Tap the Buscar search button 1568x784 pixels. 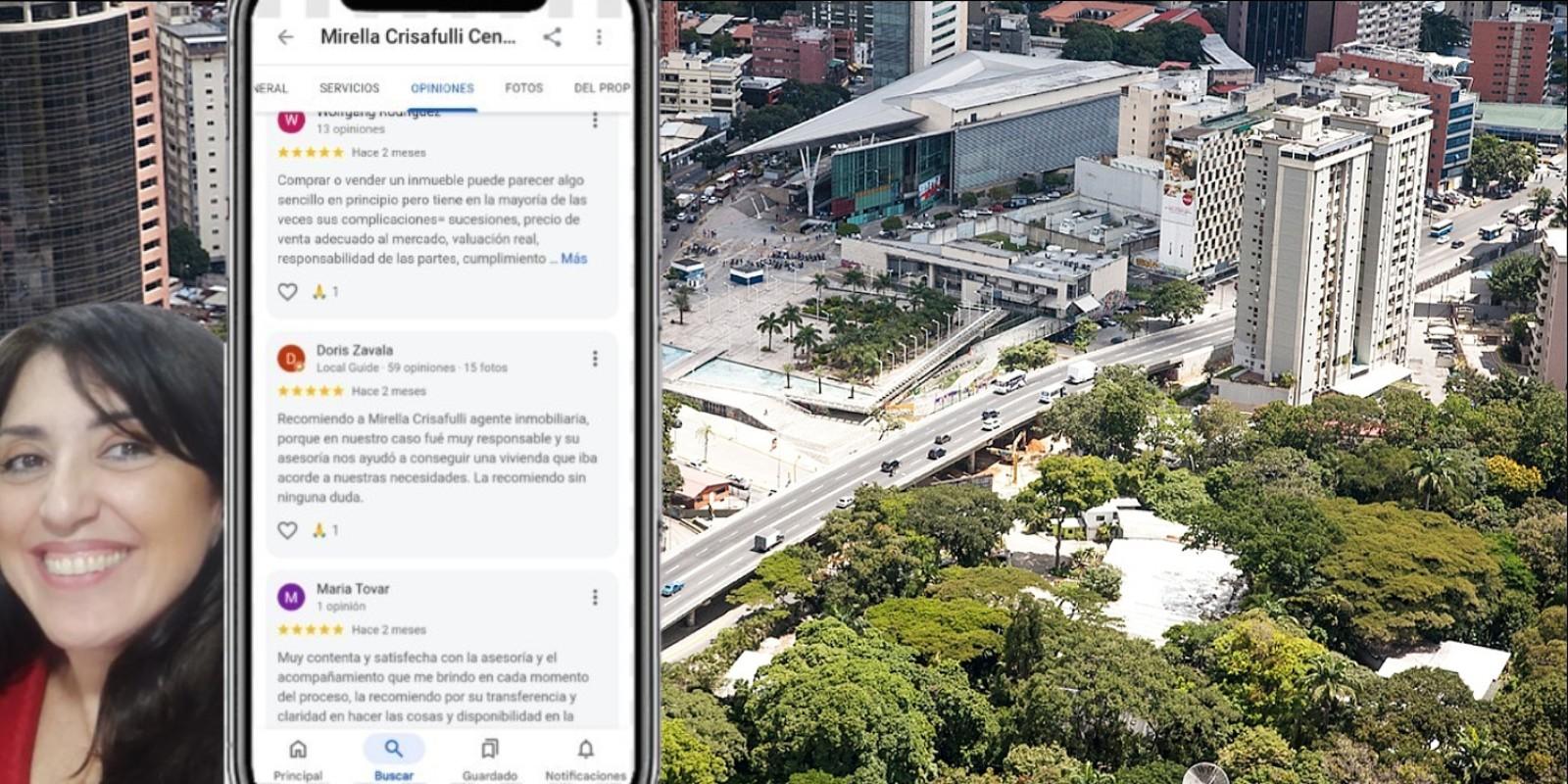click(x=393, y=758)
